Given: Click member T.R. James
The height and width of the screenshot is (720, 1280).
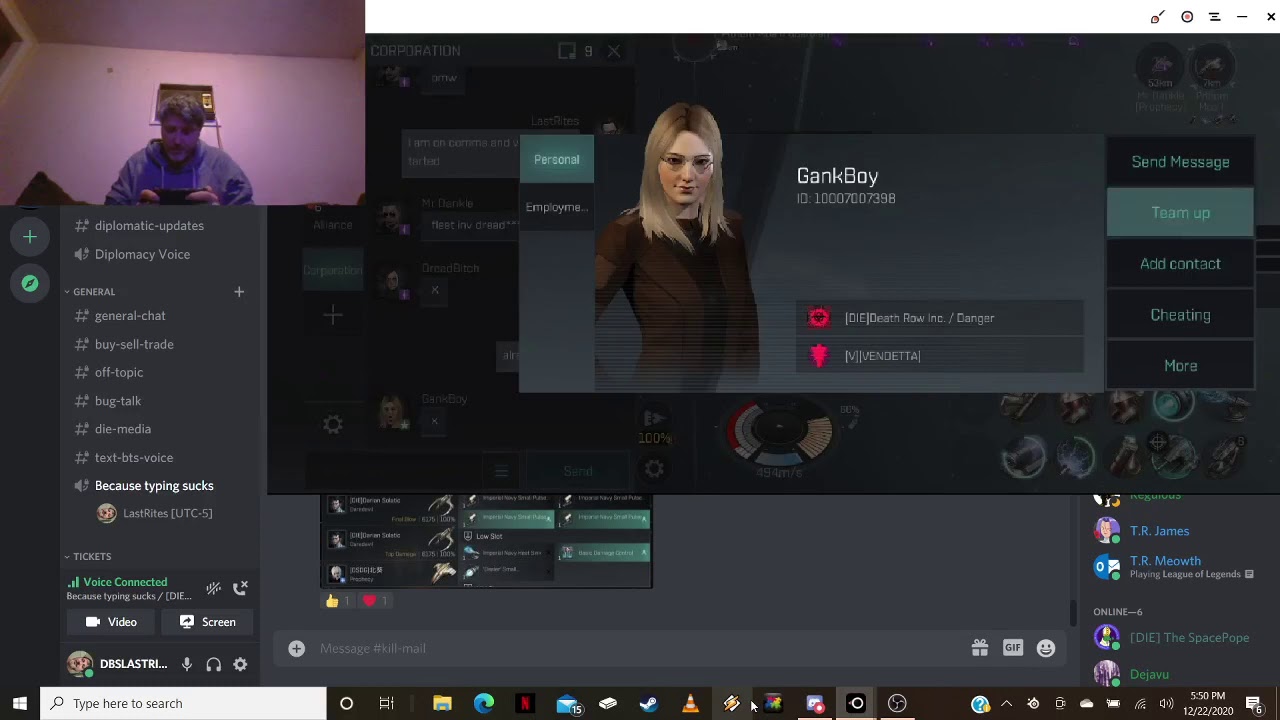Looking at the screenshot, I should (1160, 531).
